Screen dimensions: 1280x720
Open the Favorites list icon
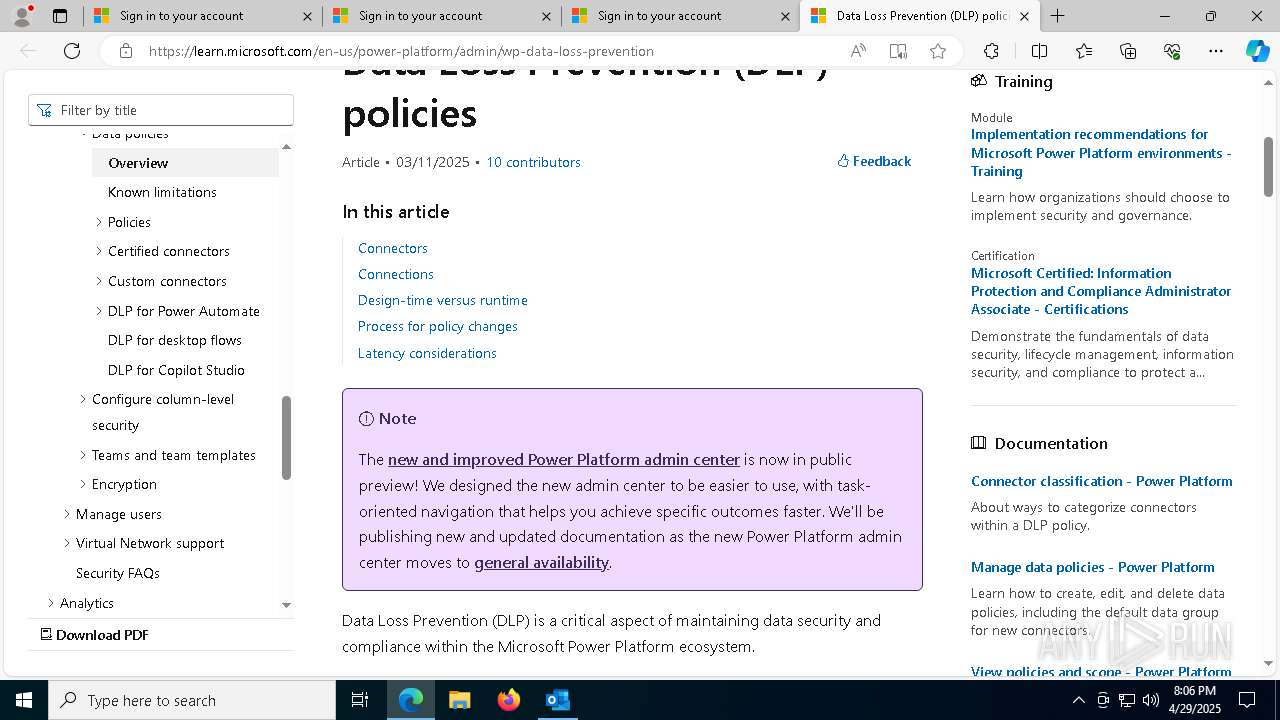pyautogui.click(x=1084, y=51)
